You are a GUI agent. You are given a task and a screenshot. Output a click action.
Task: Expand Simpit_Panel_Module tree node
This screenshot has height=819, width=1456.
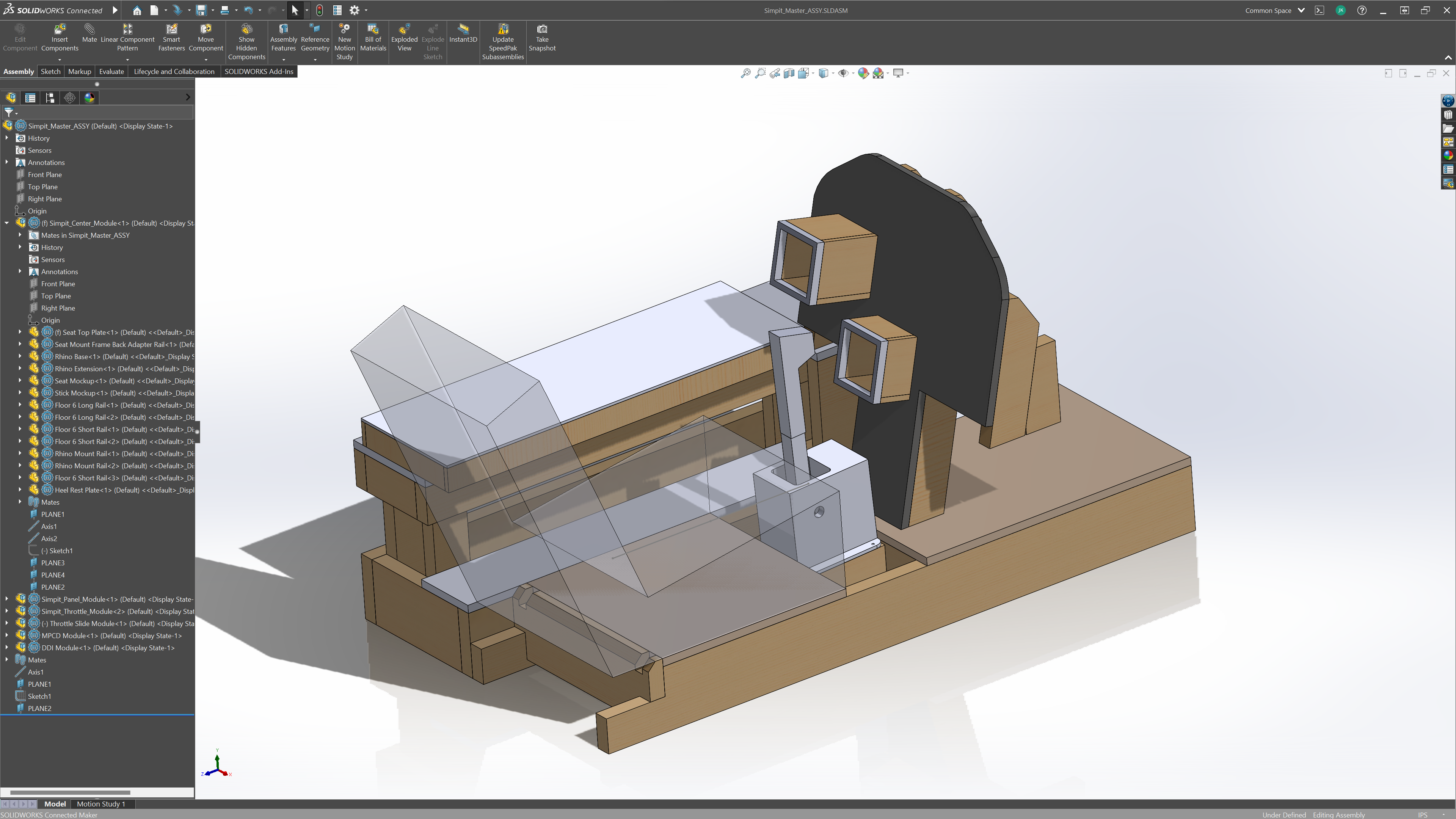point(7,599)
